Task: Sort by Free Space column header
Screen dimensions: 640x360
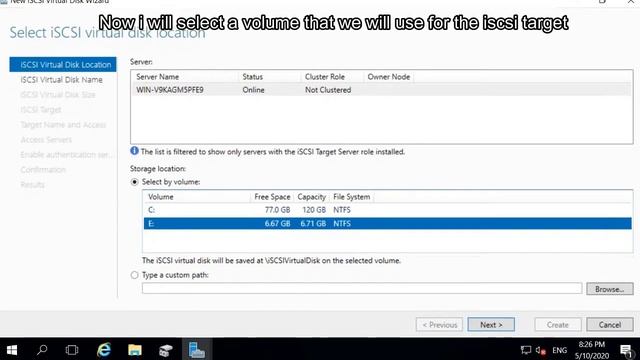Action: point(272,197)
